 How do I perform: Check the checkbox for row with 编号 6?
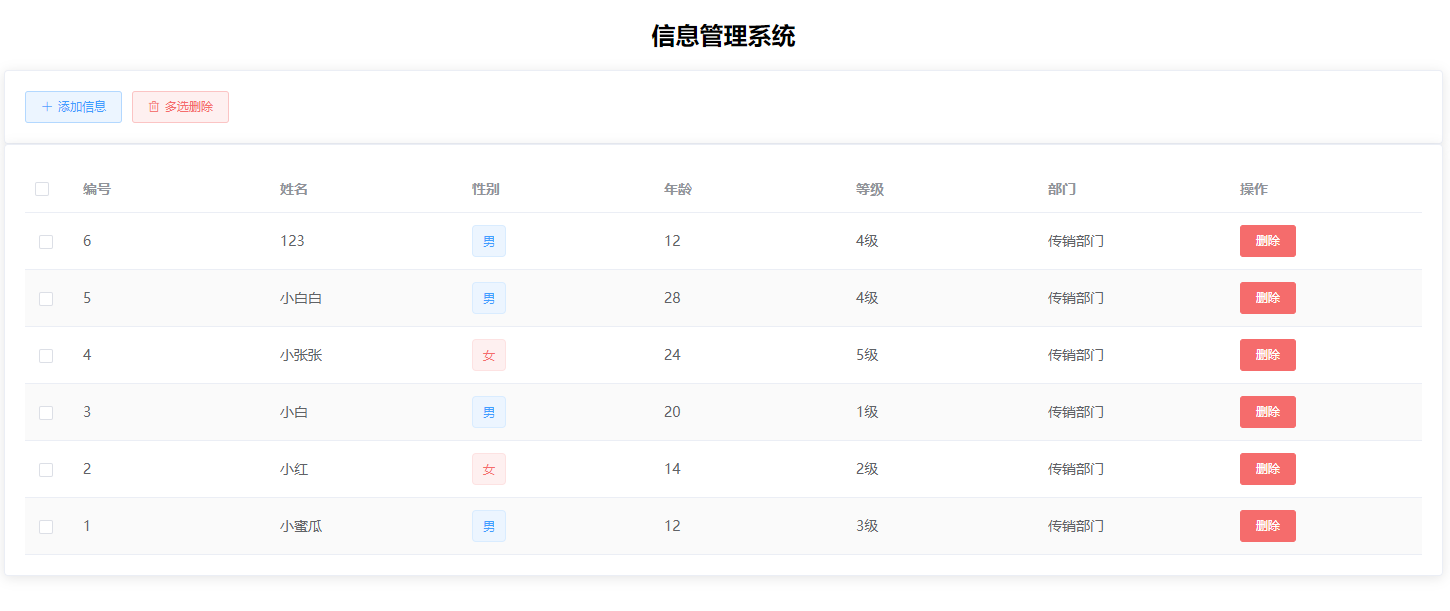45,241
